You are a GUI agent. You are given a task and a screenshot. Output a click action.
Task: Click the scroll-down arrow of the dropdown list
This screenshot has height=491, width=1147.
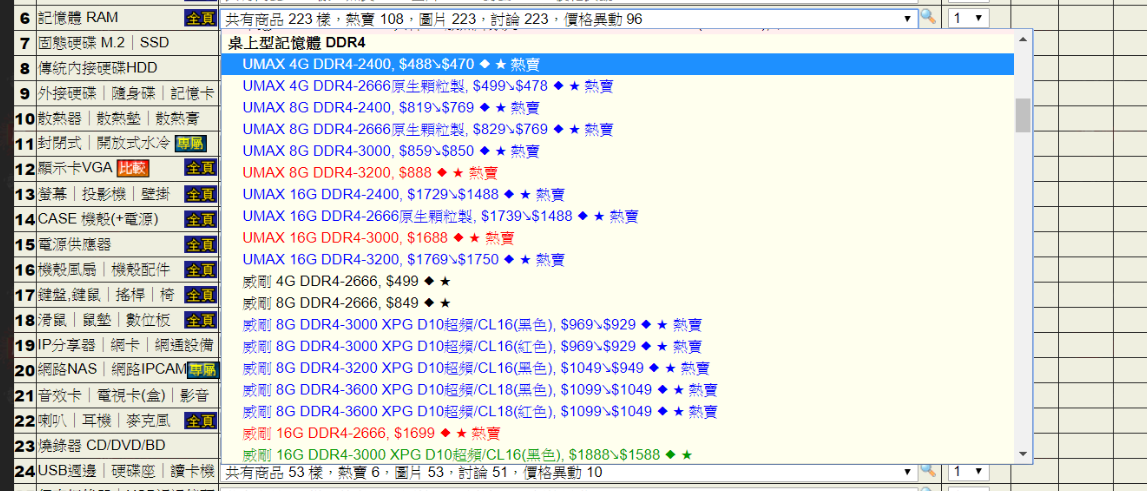coord(1022,453)
